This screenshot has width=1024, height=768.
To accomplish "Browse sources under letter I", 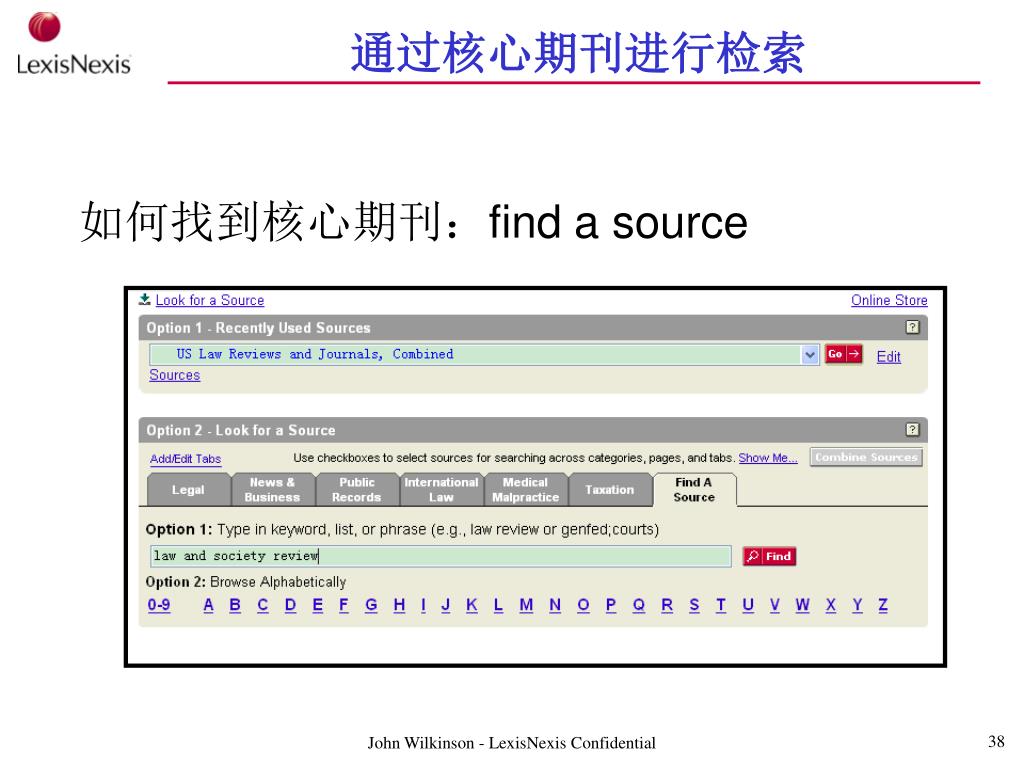I will 423,605.
